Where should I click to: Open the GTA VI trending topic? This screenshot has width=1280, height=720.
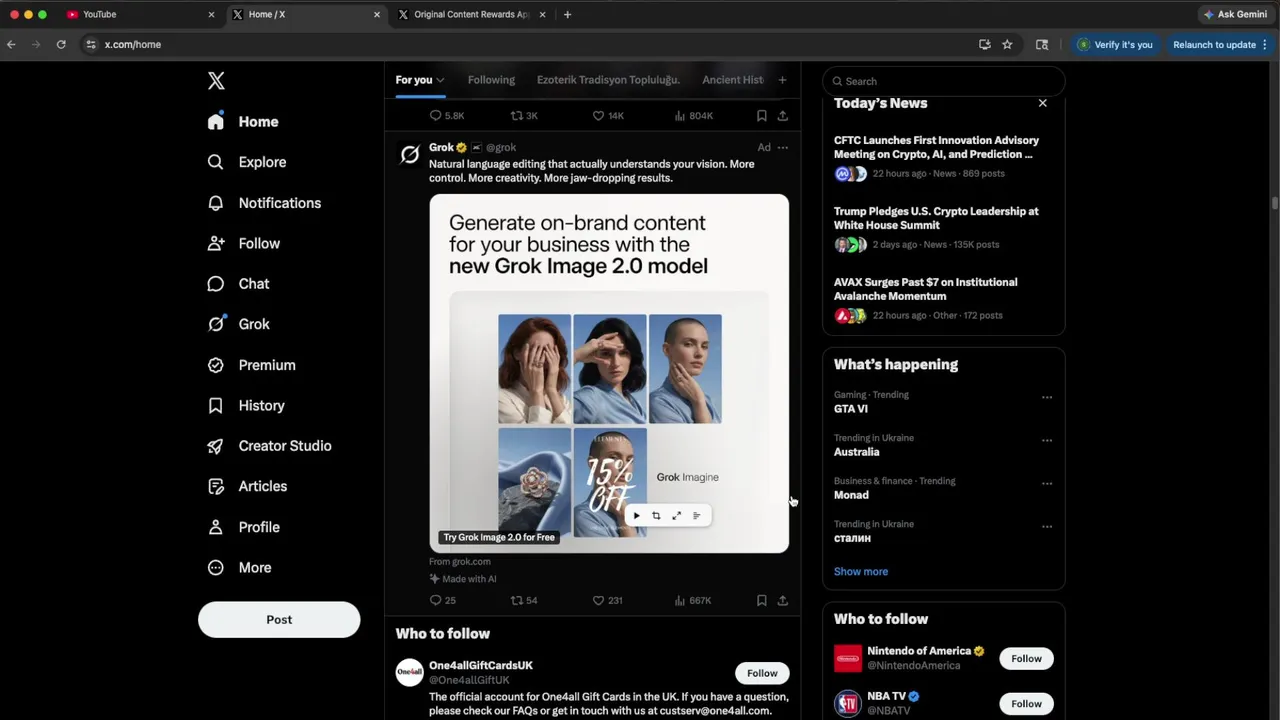coord(851,409)
